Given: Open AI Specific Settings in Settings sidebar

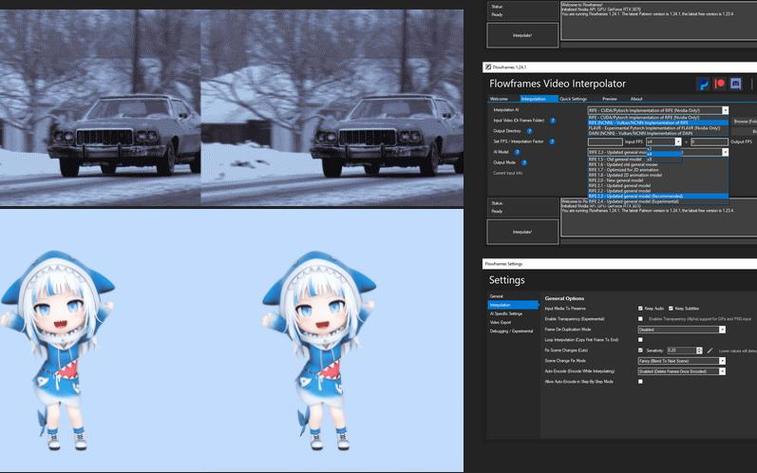Looking at the screenshot, I should [x=506, y=314].
